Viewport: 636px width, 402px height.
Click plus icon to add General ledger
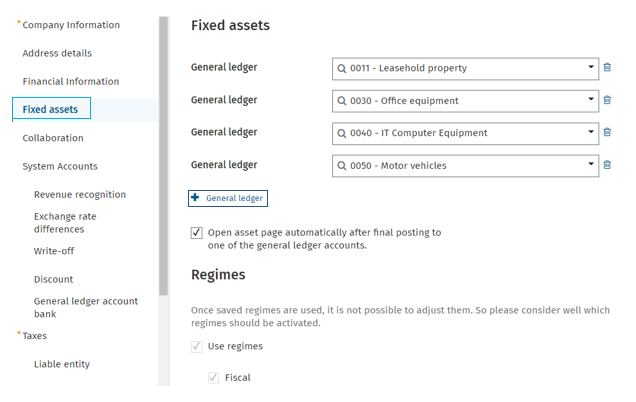[x=195, y=198]
